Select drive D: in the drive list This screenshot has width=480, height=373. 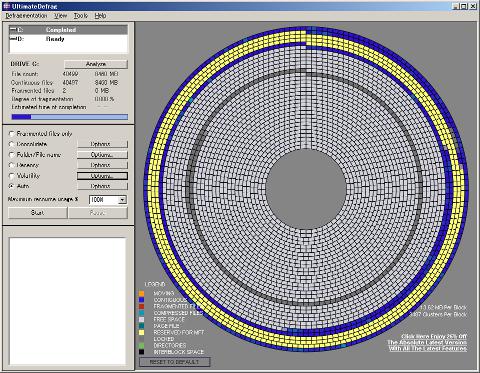(68, 39)
